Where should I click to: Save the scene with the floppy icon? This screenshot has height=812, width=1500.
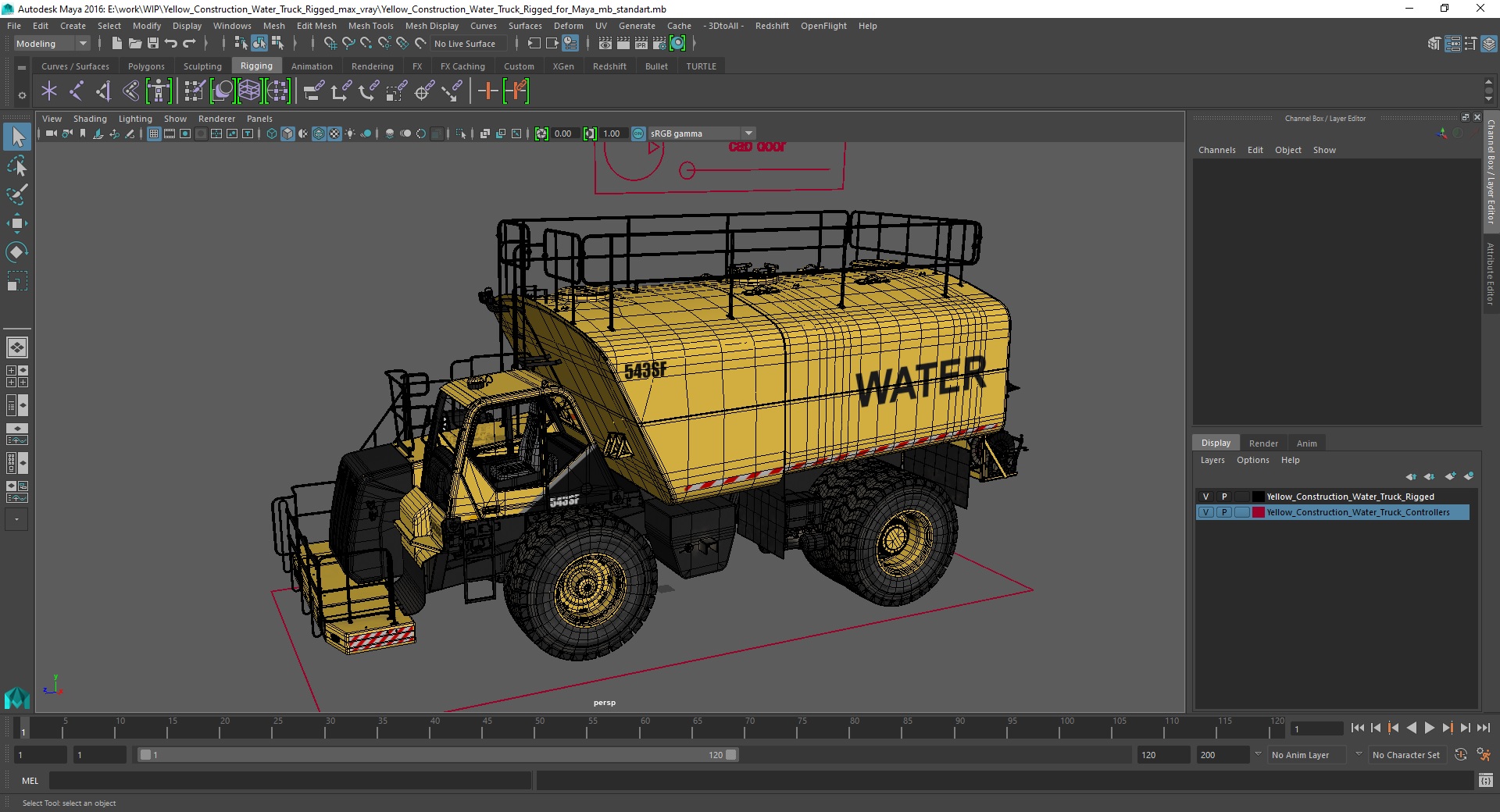pos(153,44)
